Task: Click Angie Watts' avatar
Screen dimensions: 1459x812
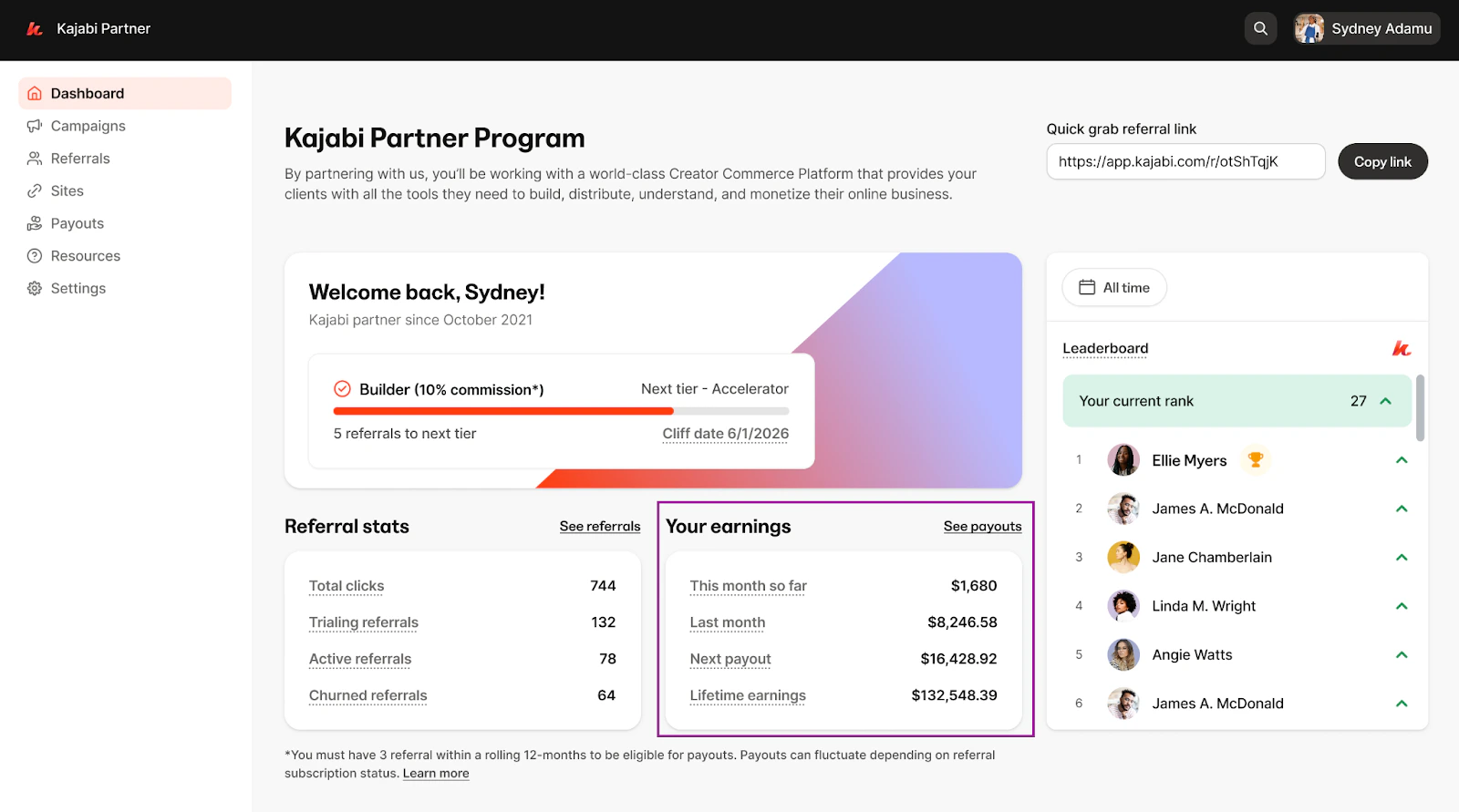Action: coord(1123,654)
